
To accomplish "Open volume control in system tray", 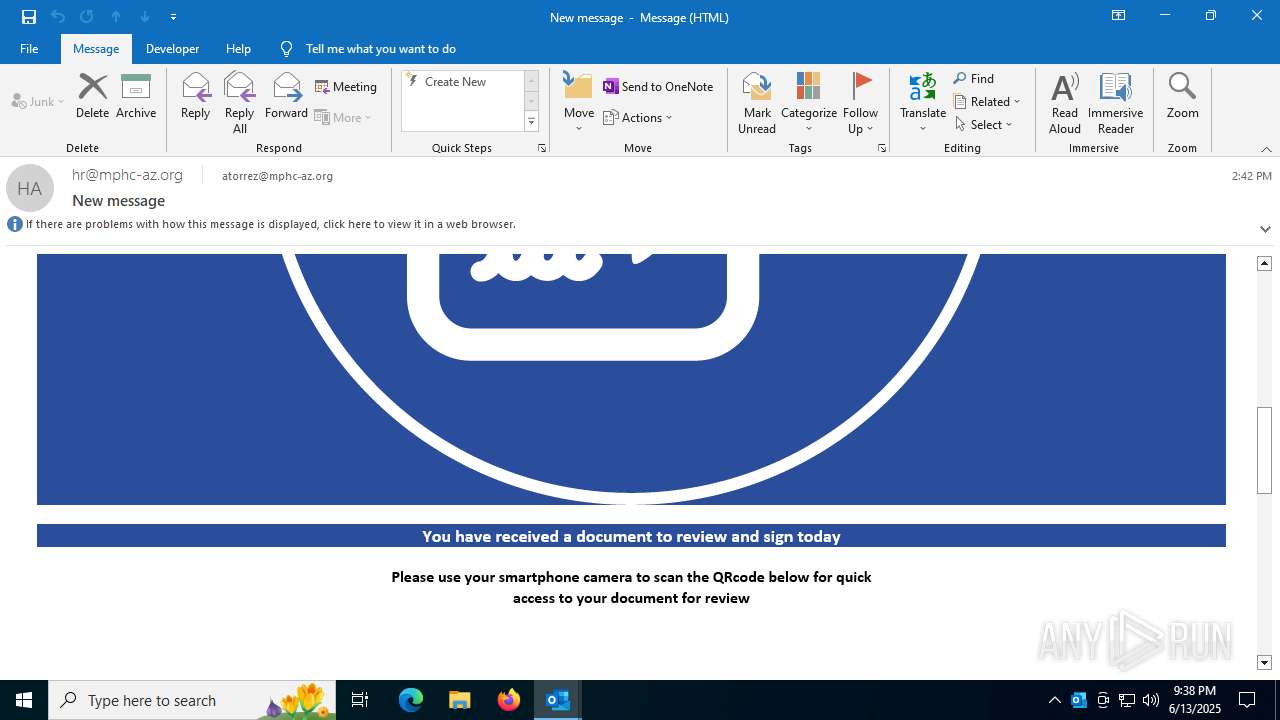I will (1151, 700).
